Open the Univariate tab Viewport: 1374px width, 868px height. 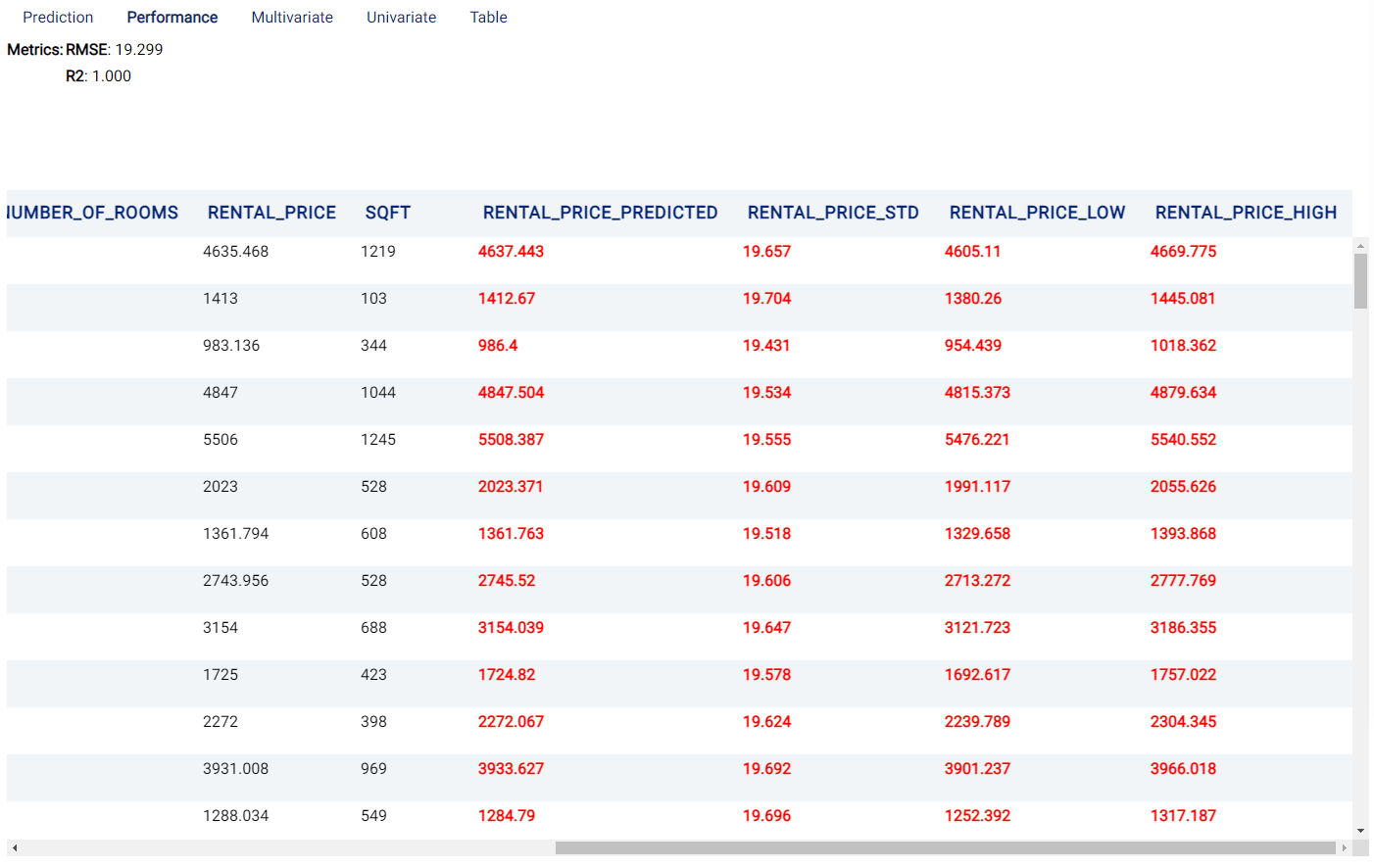(x=401, y=18)
